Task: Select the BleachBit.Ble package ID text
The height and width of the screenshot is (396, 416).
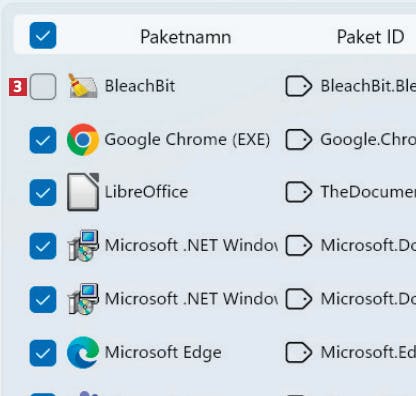Action: [368, 86]
